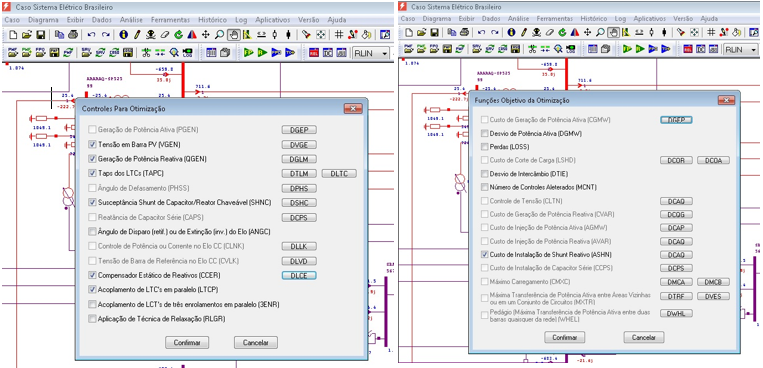Click the grid hash icon in left window's toolbar
The height and width of the screenshot is (368, 763).
pyautogui.click(x=339, y=35)
